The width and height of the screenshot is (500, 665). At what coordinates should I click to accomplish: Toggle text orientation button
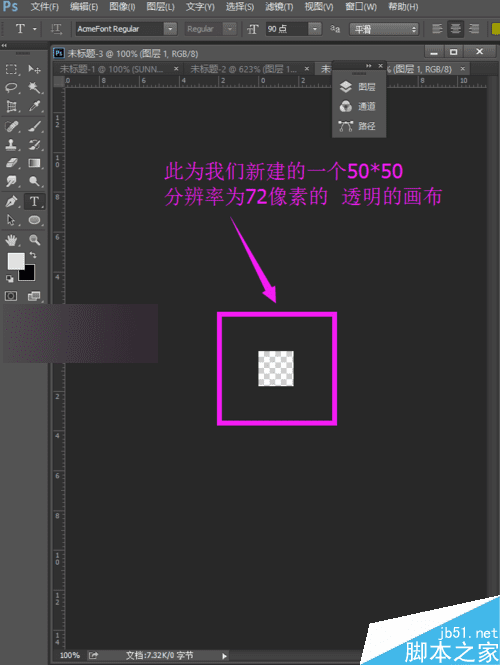point(56,29)
